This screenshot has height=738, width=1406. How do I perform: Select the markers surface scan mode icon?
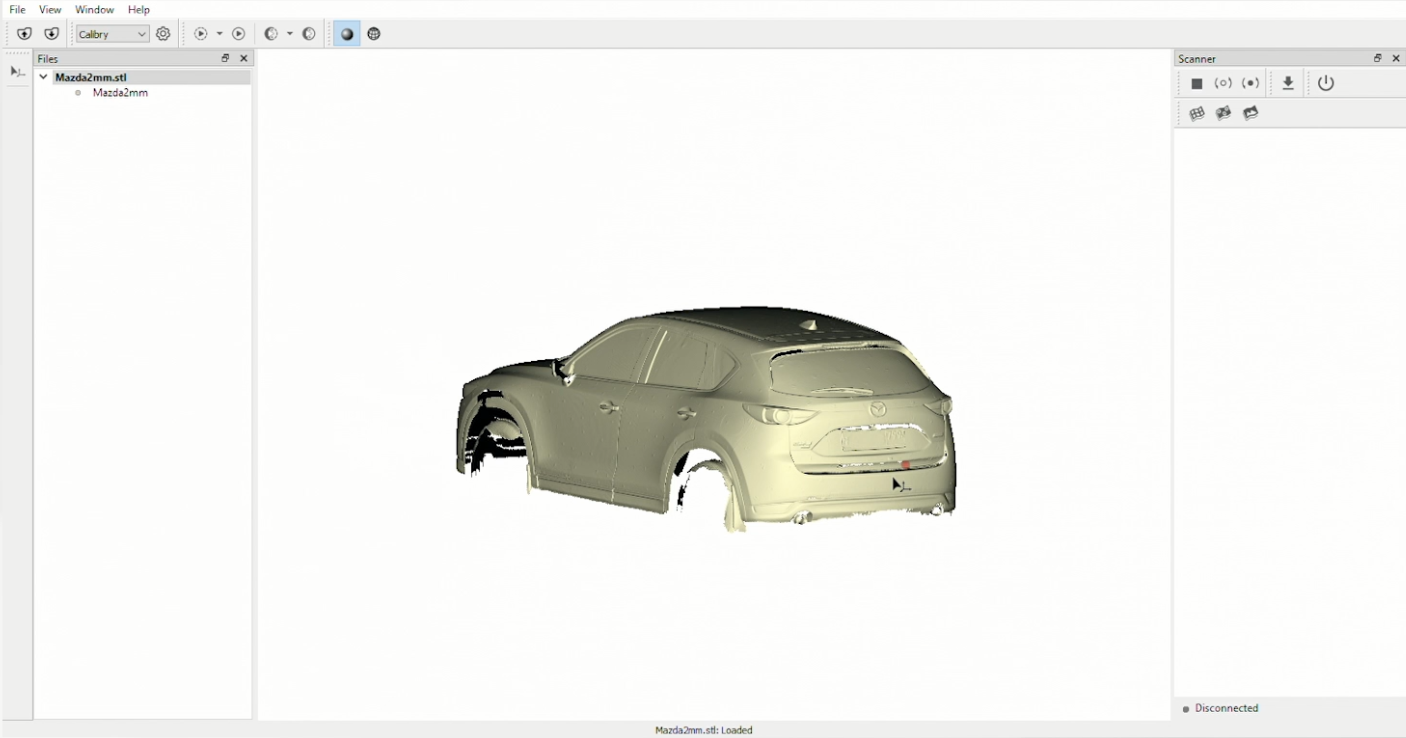click(x=1223, y=114)
